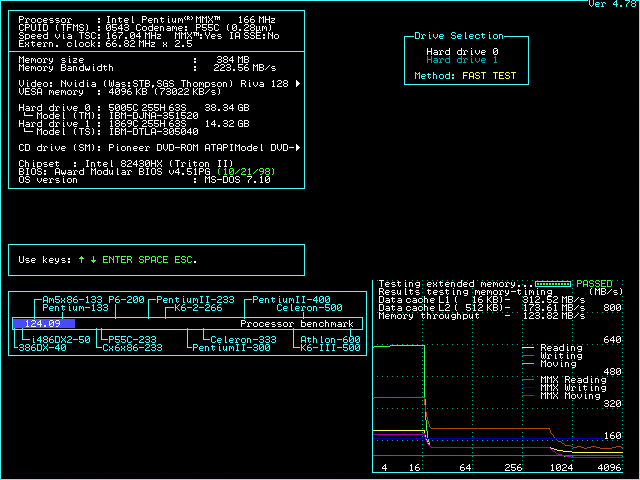
Task: Select Hard drive 1 in Drive Selection
Action: point(462,60)
